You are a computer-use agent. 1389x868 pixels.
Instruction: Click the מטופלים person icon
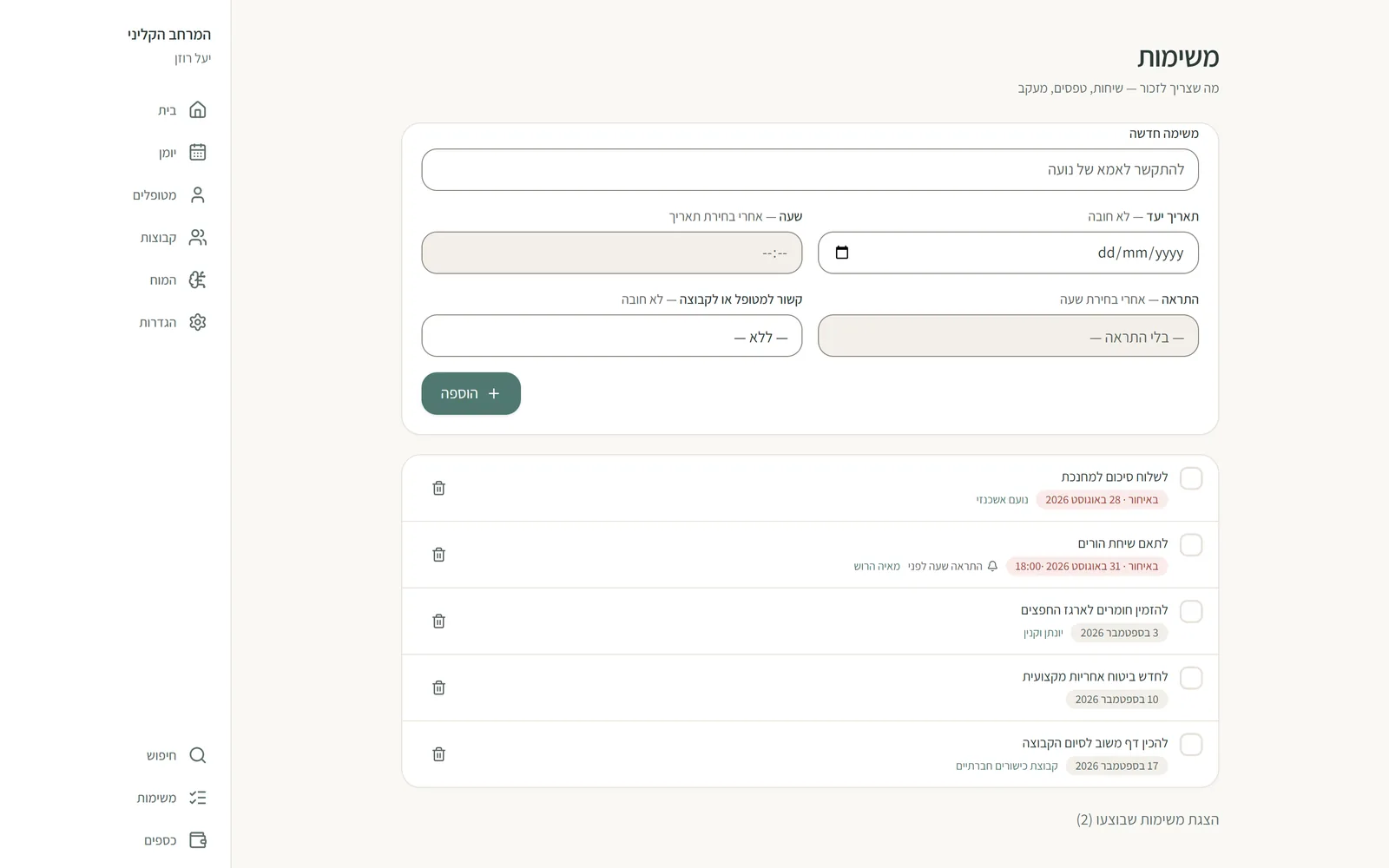coord(198,195)
